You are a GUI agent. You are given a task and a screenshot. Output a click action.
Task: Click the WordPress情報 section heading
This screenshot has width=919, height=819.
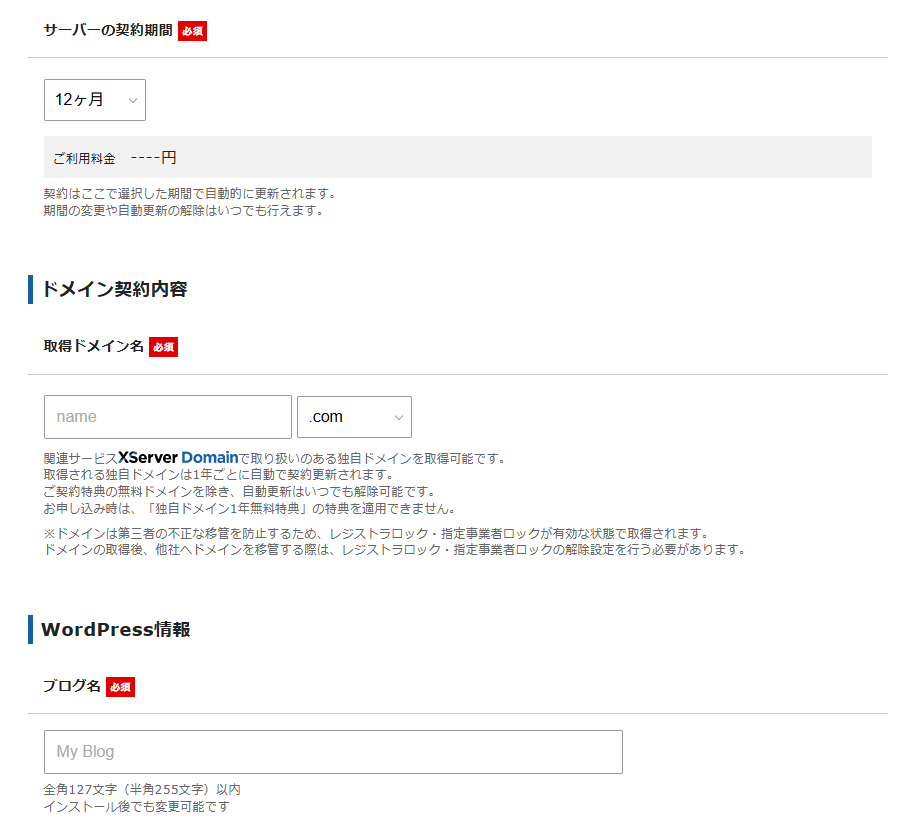point(115,630)
